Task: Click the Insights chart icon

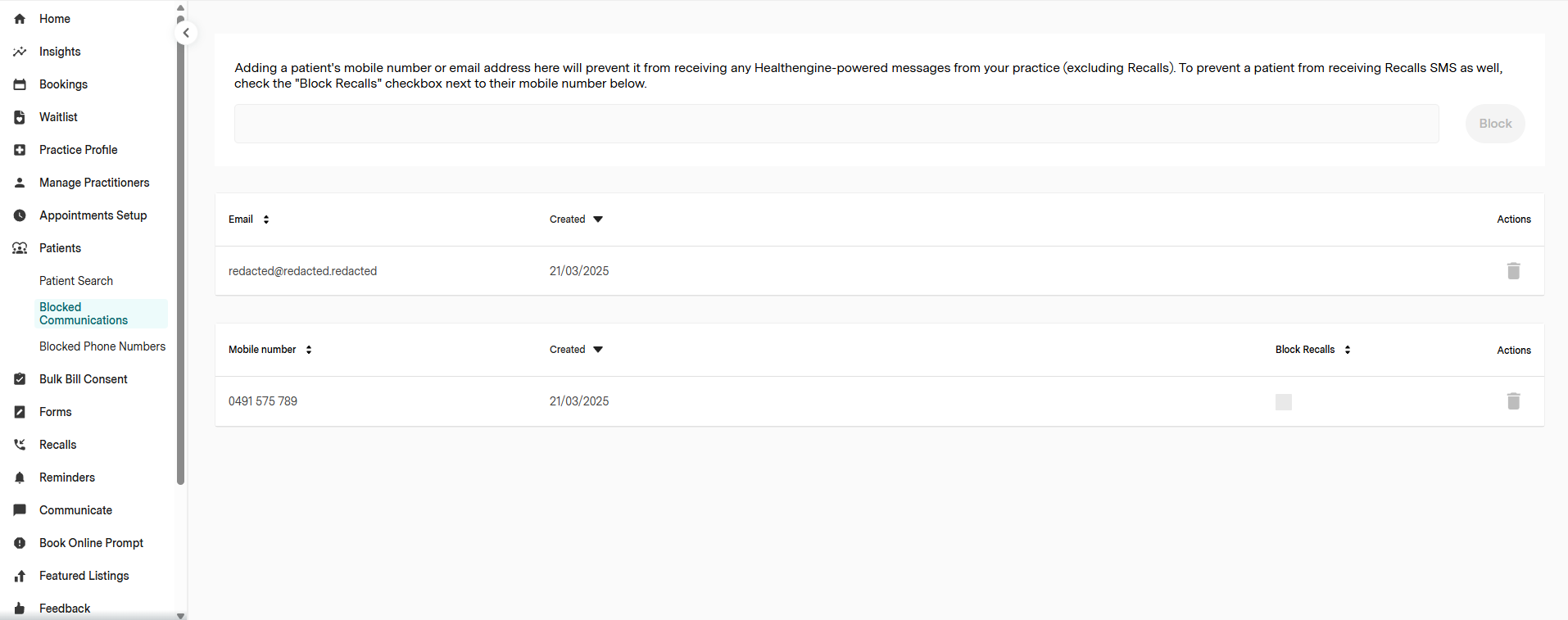Action: [20, 52]
